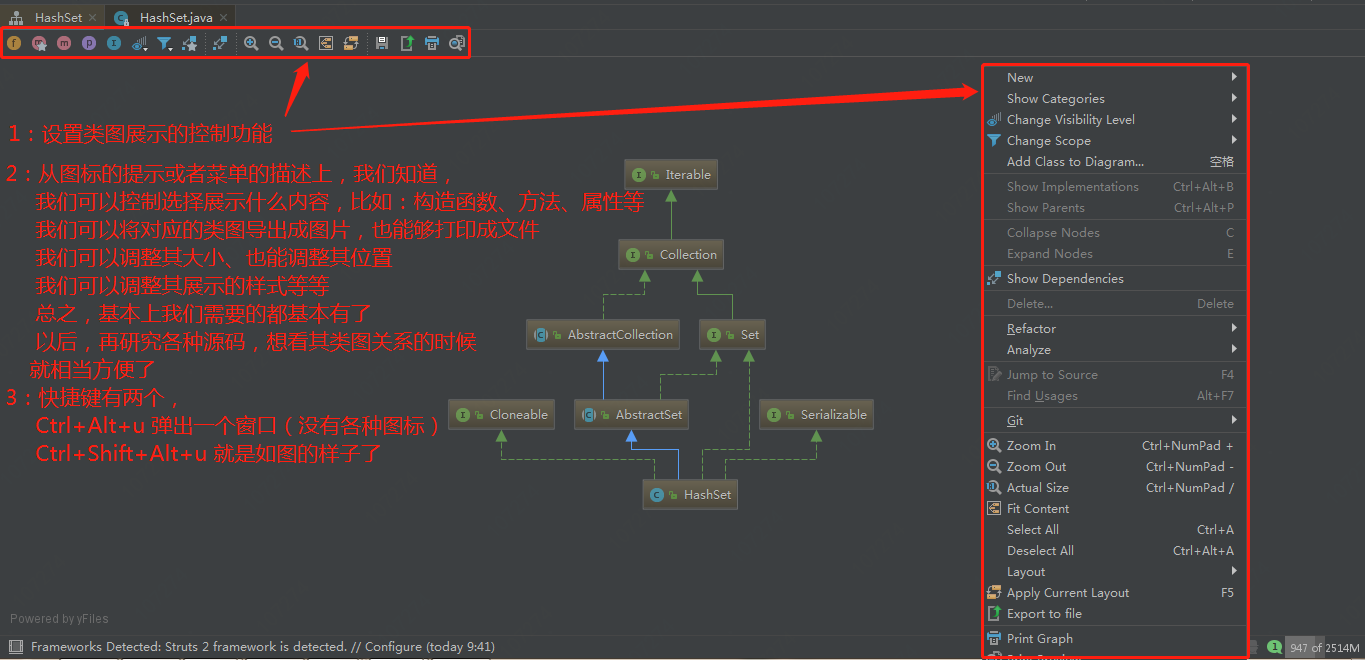This screenshot has height=660, width=1365.
Task: Click the green notification badge in status bar
Action: pyautogui.click(x=1274, y=647)
